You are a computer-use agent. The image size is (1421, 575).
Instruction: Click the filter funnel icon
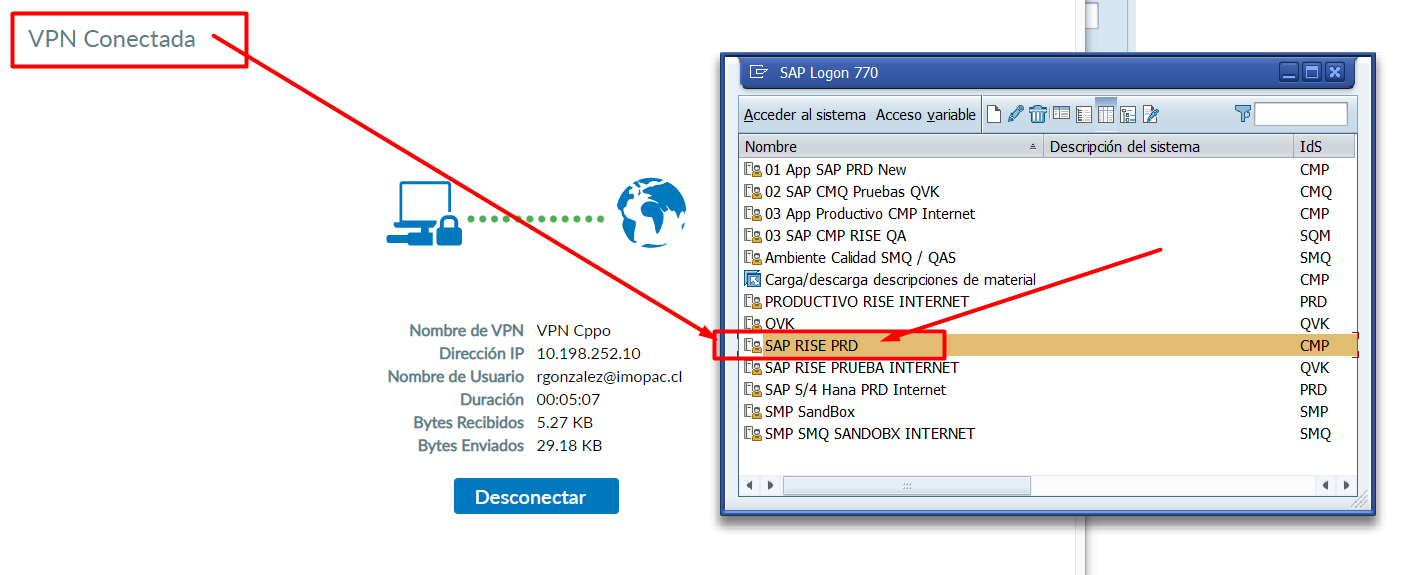[x=1243, y=114]
